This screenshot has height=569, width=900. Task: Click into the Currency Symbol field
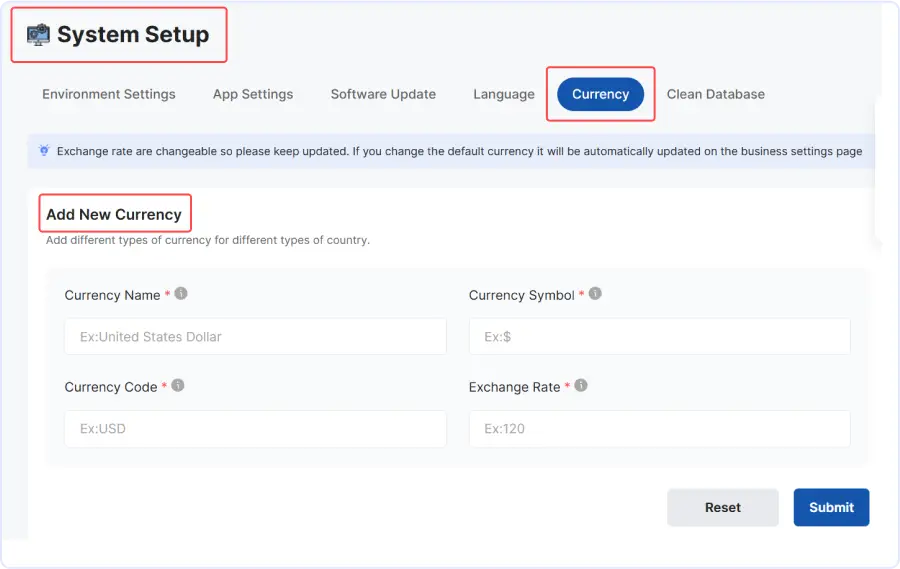click(x=659, y=337)
